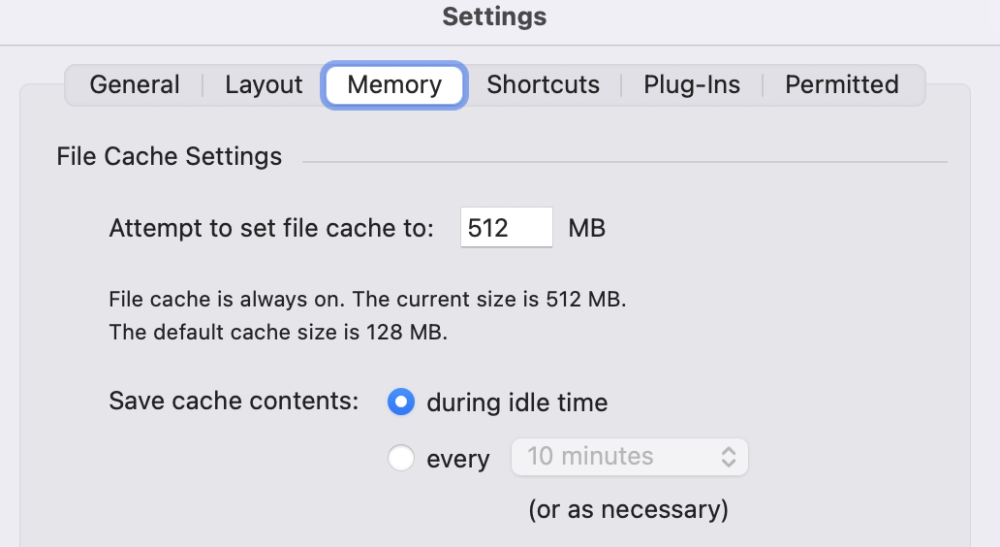Image resolution: width=1000 pixels, height=547 pixels.
Task: Select the Memory tab
Action: tap(394, 85)
